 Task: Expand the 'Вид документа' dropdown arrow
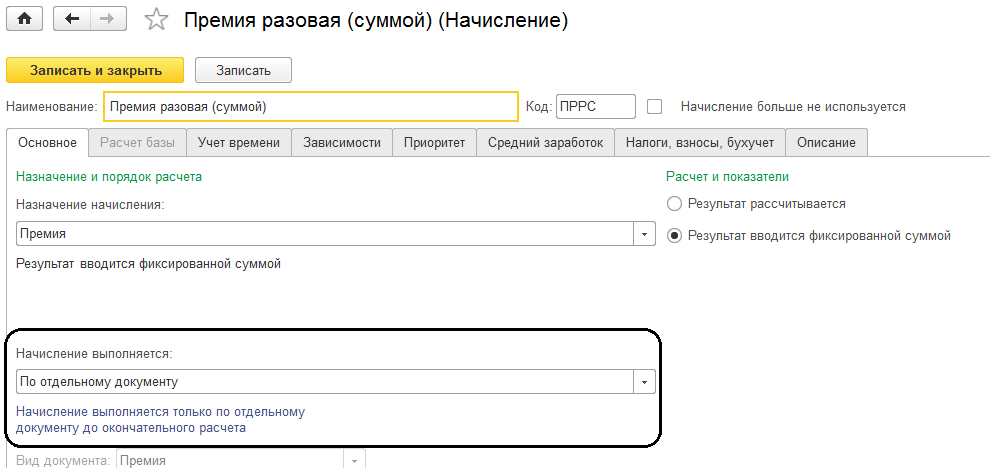355,460
